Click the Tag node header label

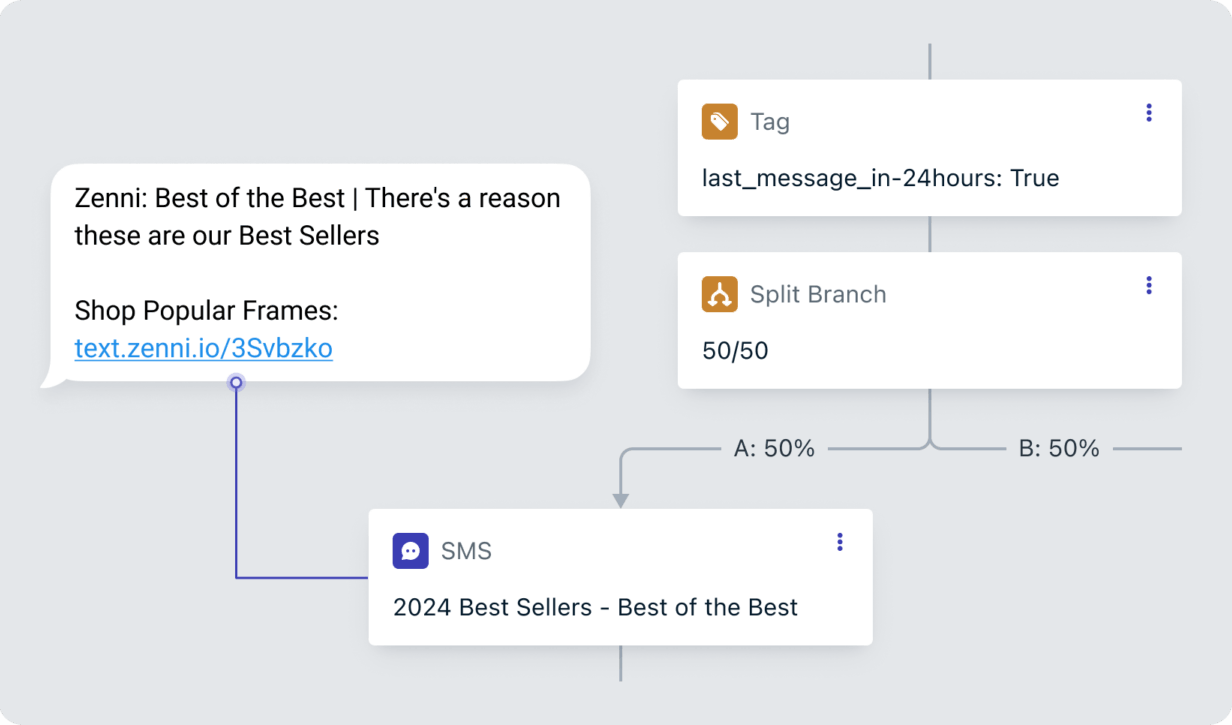pyautogui.click(x=770, y=121)
